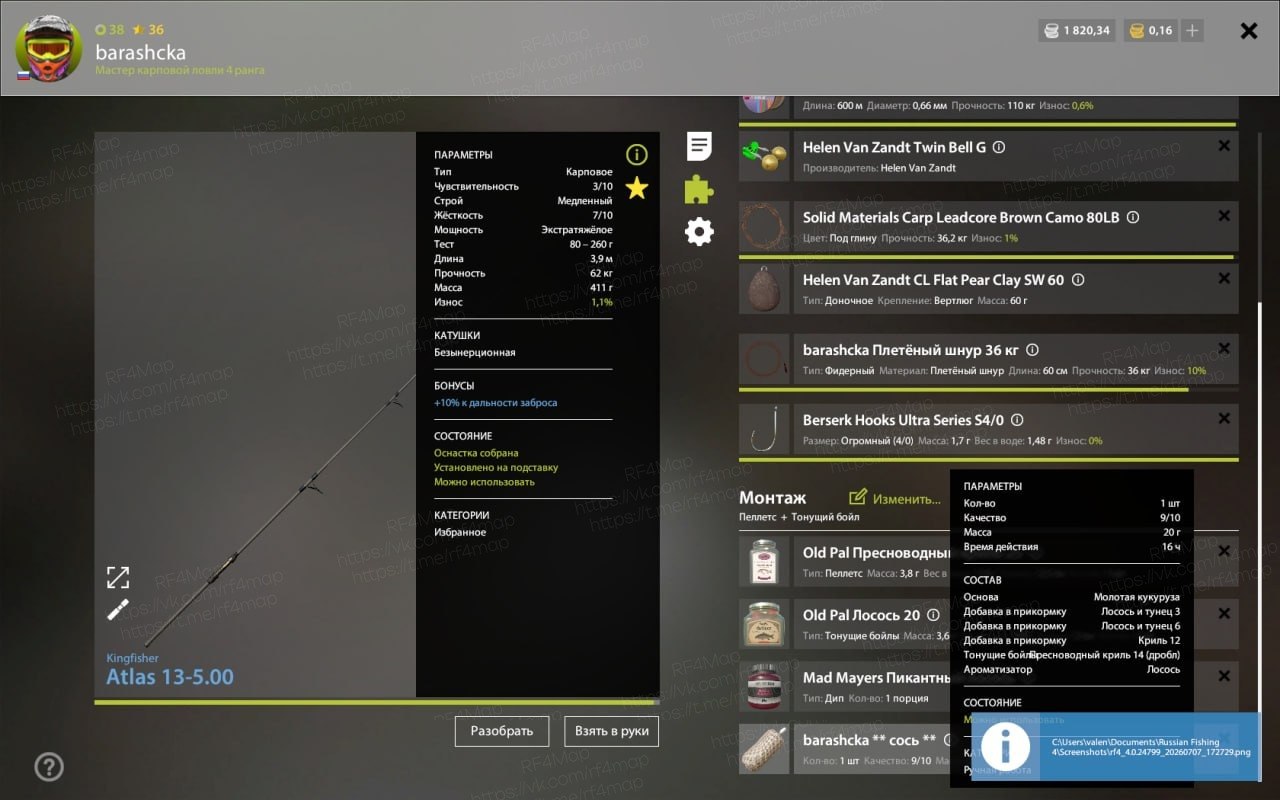1280x800 pixels.
Task: Remove barashcka Плетёный шнур 36 кг leader
Action: pos(1224,349)
